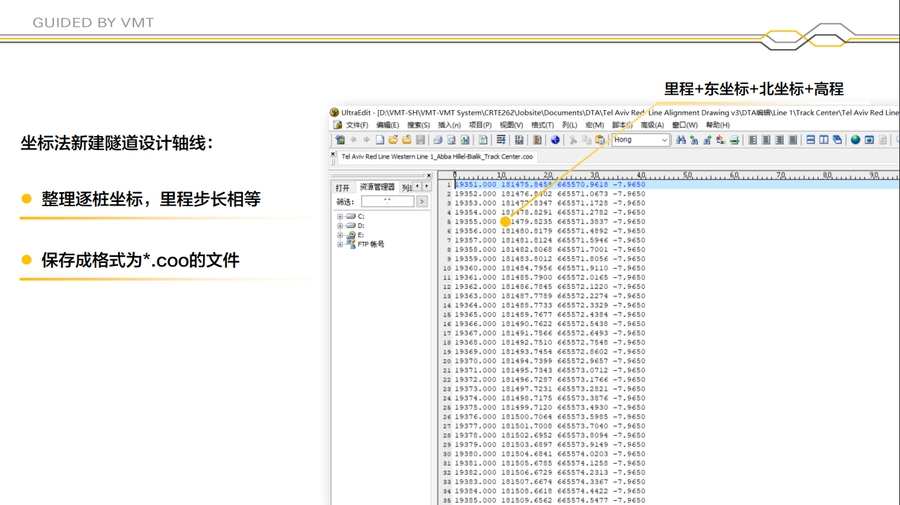Click the Find binoculars icon
The width and height of the screenshot is (900, 505).
(x=680, y=140)
